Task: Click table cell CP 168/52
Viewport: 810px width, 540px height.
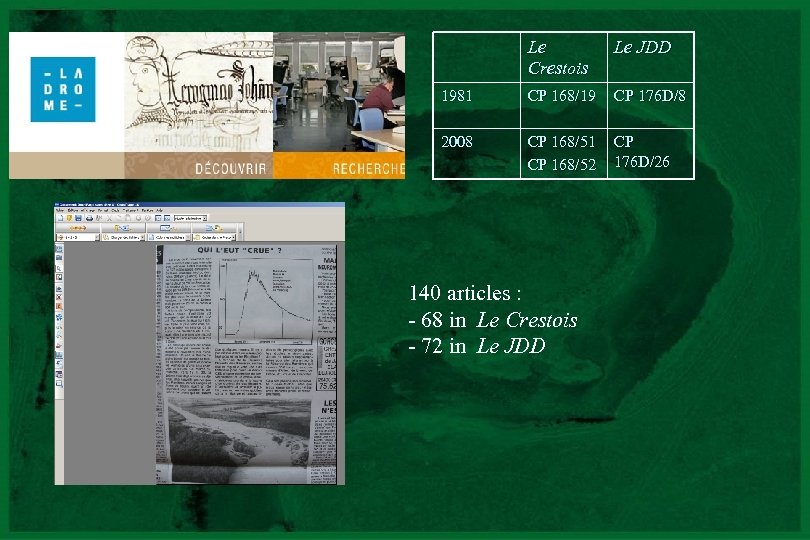Action: coord(562,164)
